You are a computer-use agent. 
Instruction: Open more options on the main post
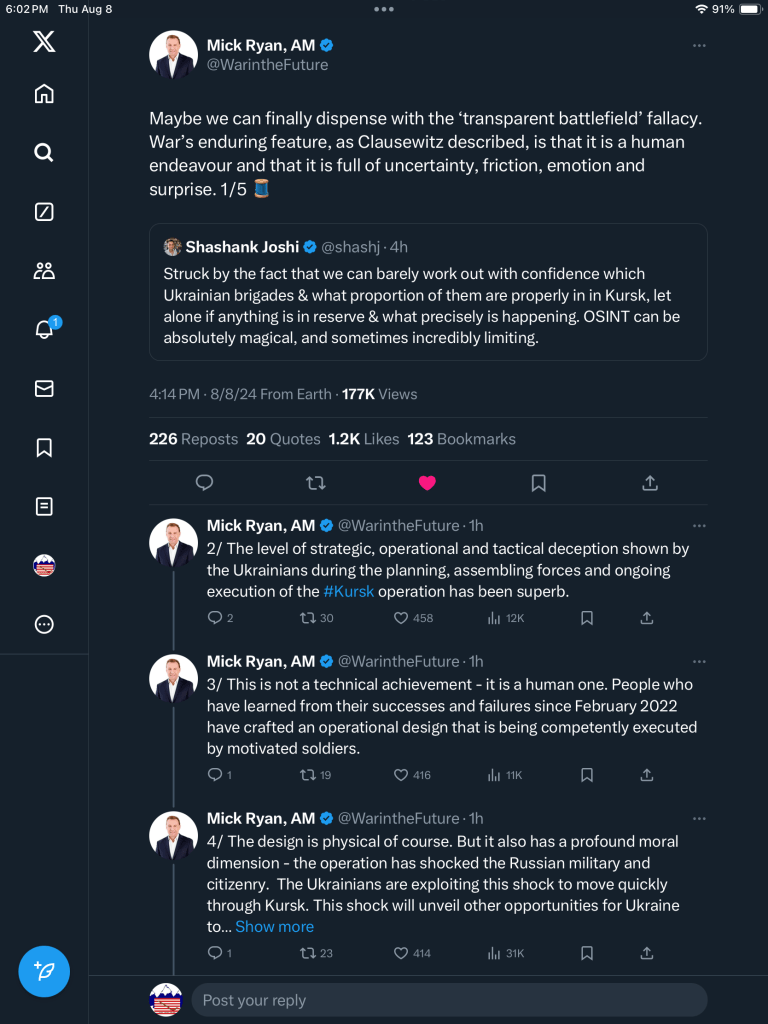pyautogui.click(x=699, y=45)
